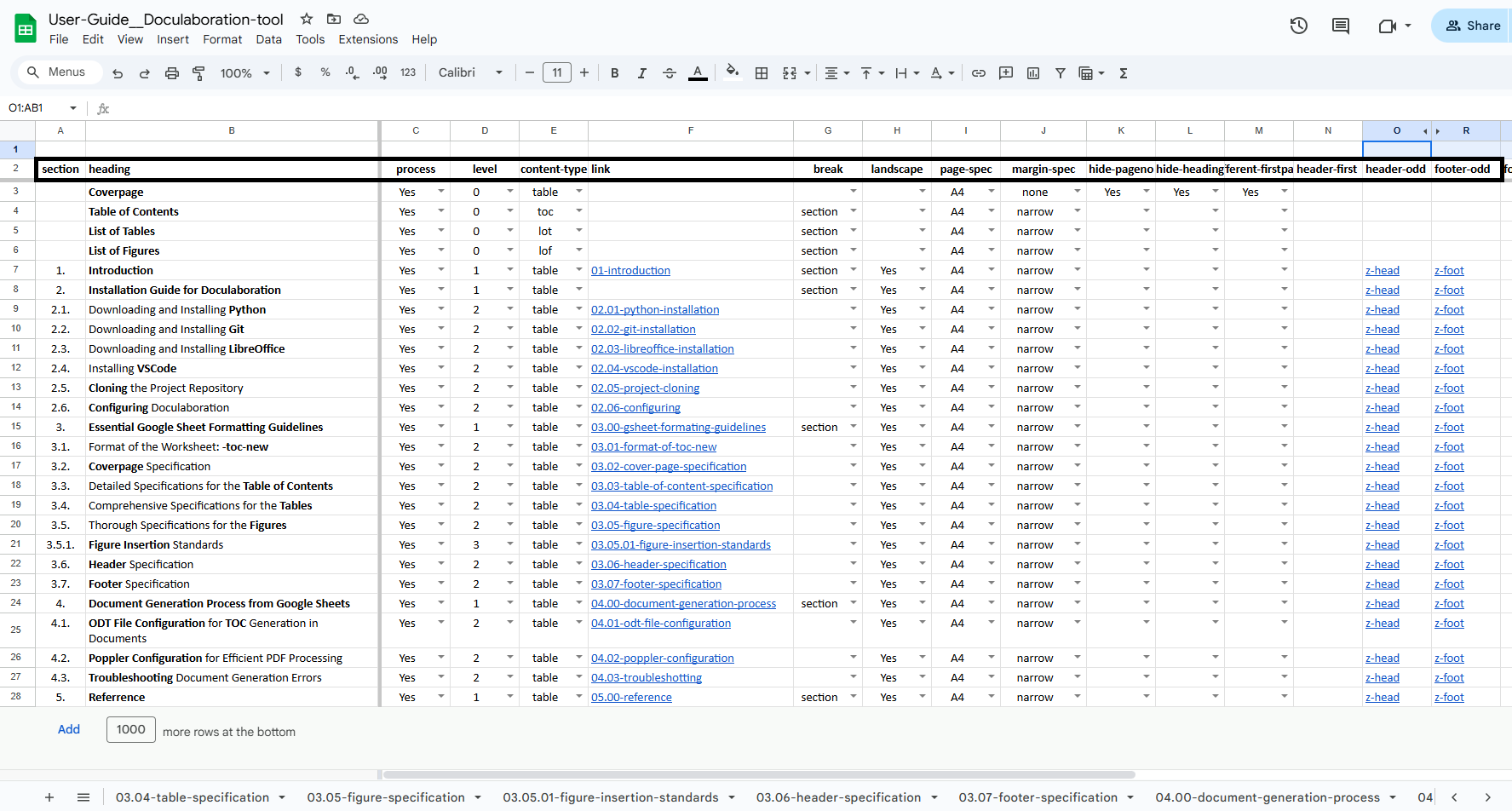Open version history clock icon

[x=1298, y=26]
